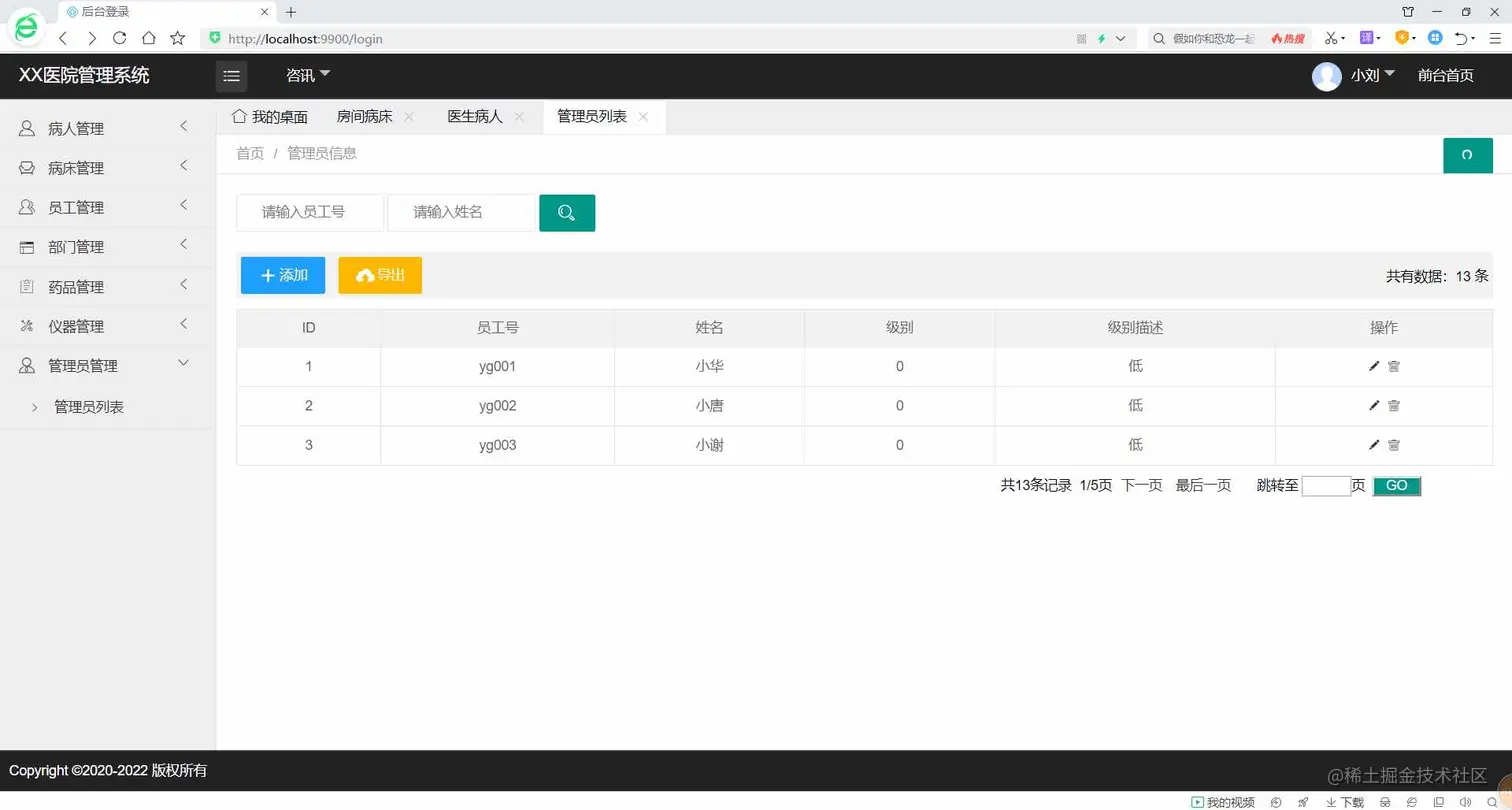Close the 管理员列表 tab

[x=643, y=117]
